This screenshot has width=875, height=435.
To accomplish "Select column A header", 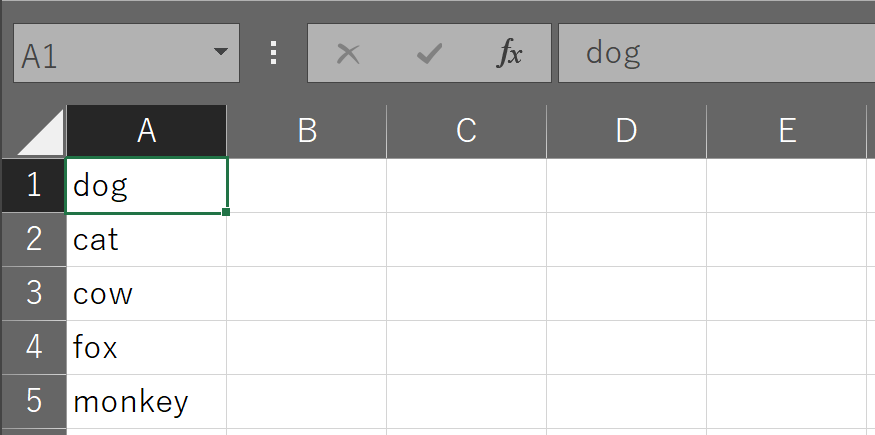I will coord(147,132).
